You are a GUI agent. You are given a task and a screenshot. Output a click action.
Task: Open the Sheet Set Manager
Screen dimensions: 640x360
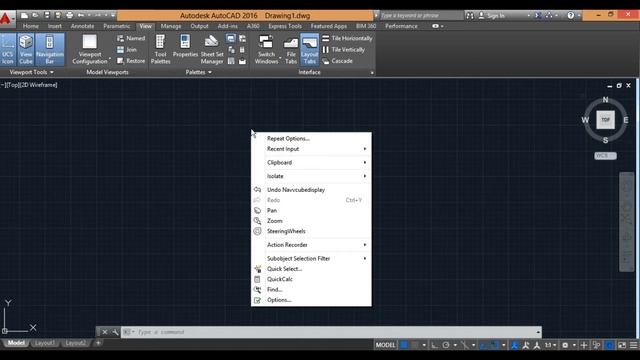(212, 49)
